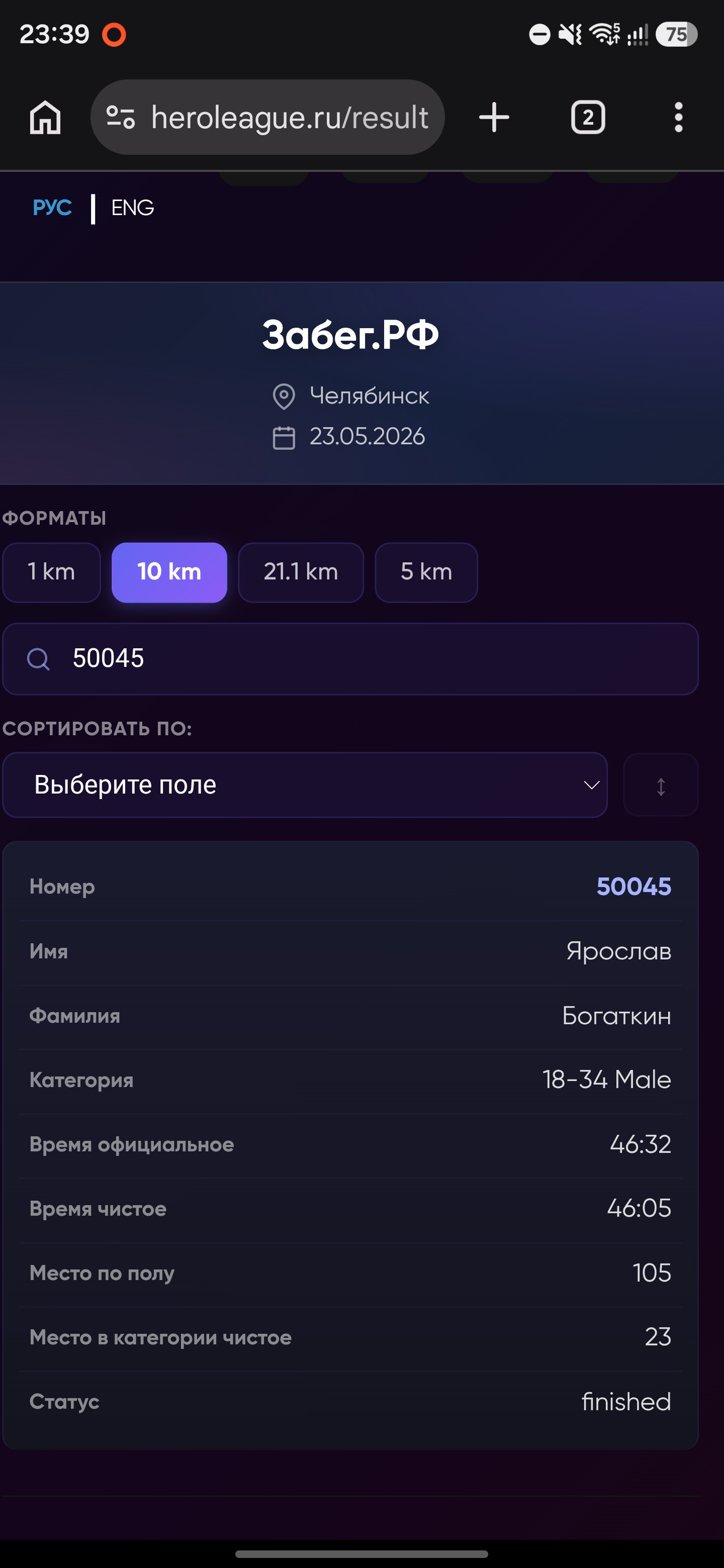This screenshot has width=724, height=1568.
Task: Tap the calendar icon beside 23.05.2026
Action: [x=284, y=438]
